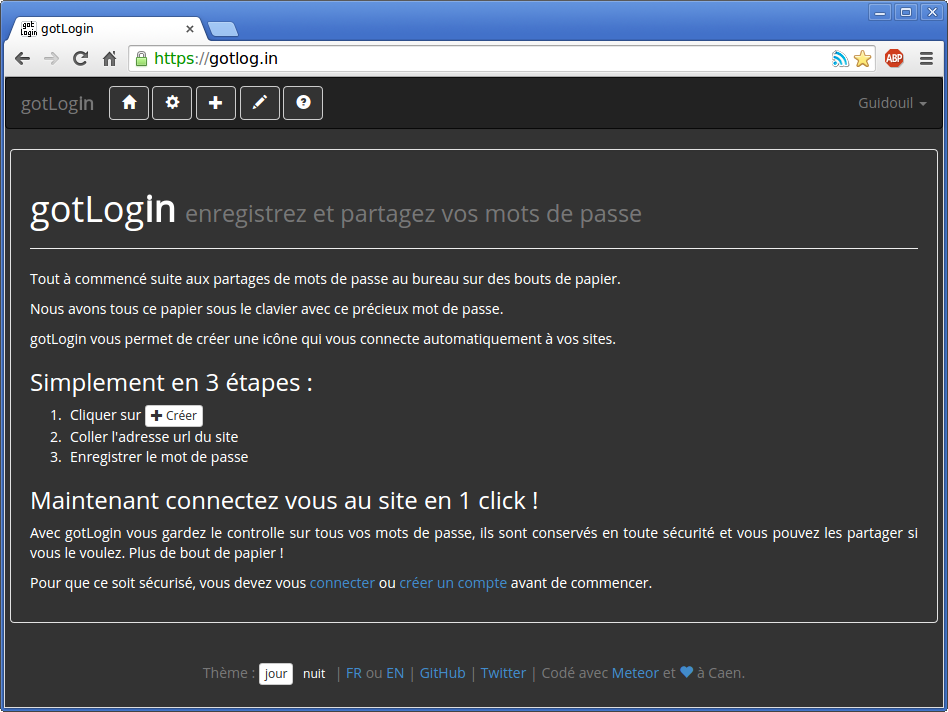Maximize the browser window
The width and height of the screenshot is (948, 712).
tap(906, 11)
